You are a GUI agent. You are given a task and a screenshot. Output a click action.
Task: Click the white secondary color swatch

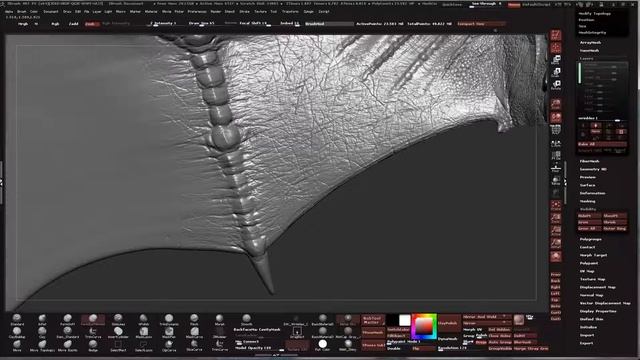pos(404,320)
